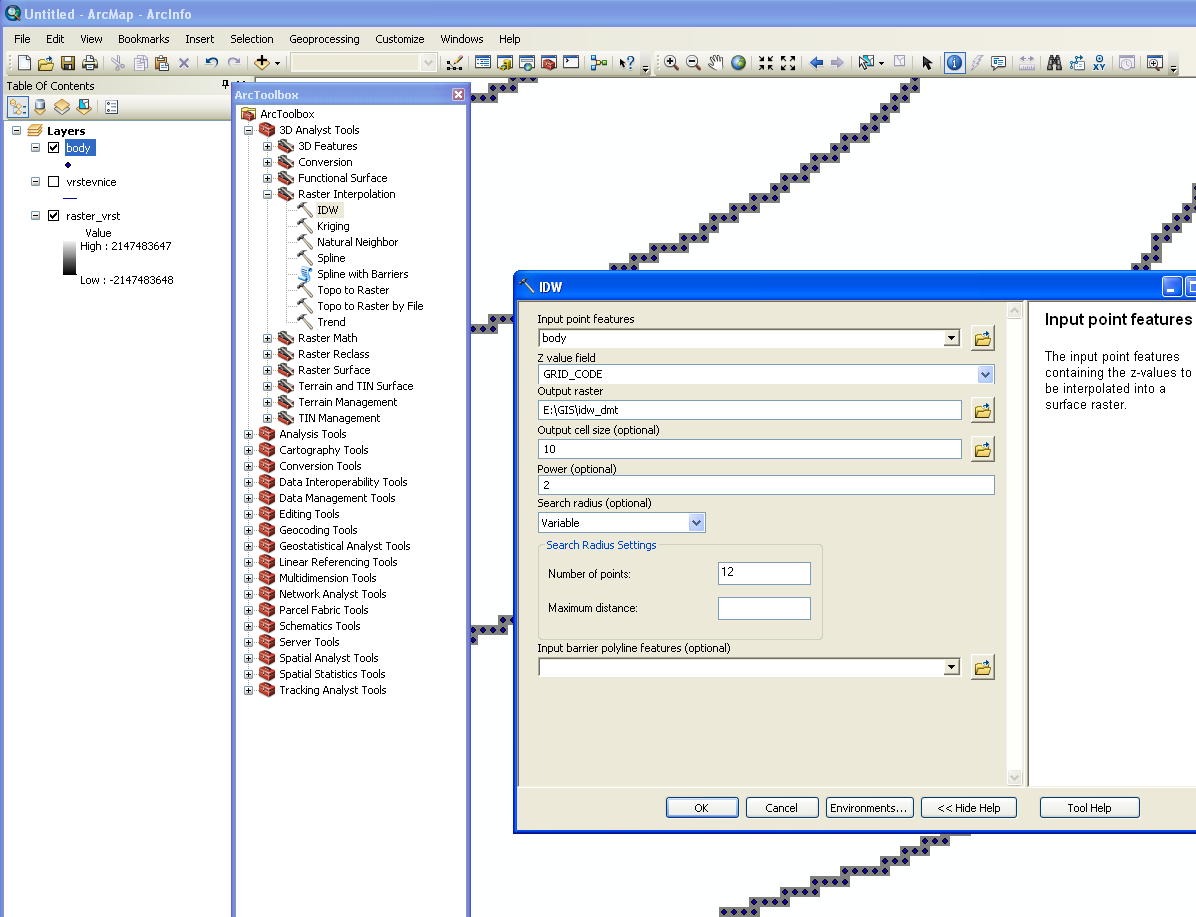Open the Find binoculars tool
Screen dimensions: 1196x917
click(x=1054, y=63)
